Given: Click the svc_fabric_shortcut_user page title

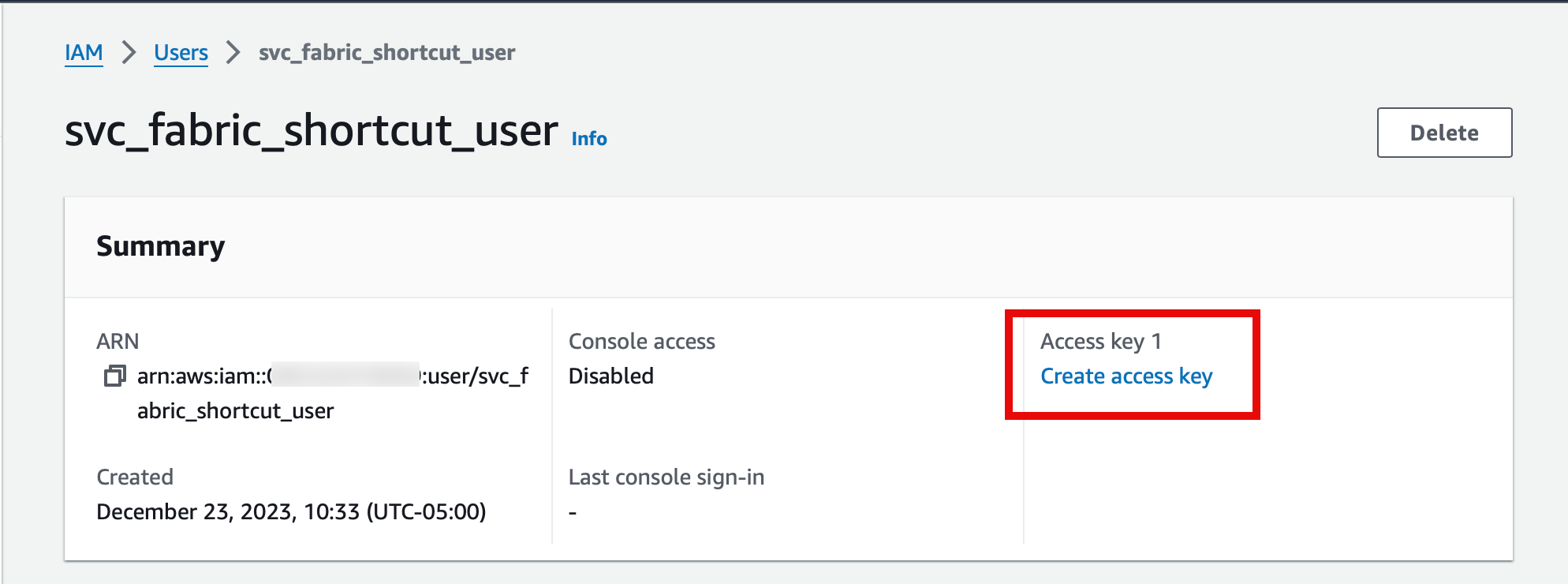Looking at the screenshot, I should coord(311,130).
